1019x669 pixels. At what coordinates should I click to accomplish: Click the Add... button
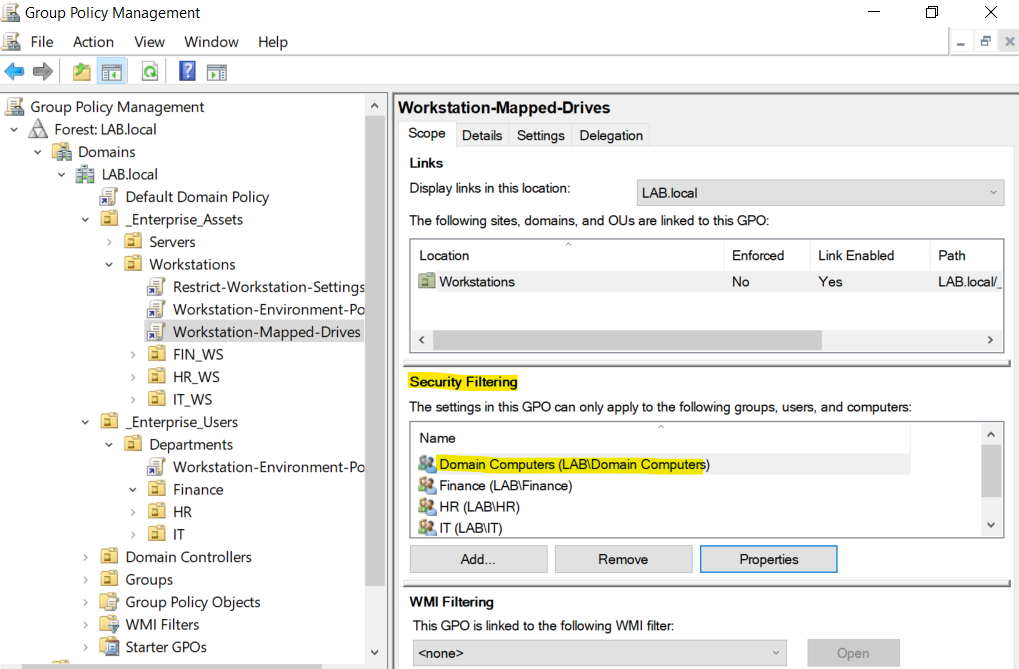(478, 559)
